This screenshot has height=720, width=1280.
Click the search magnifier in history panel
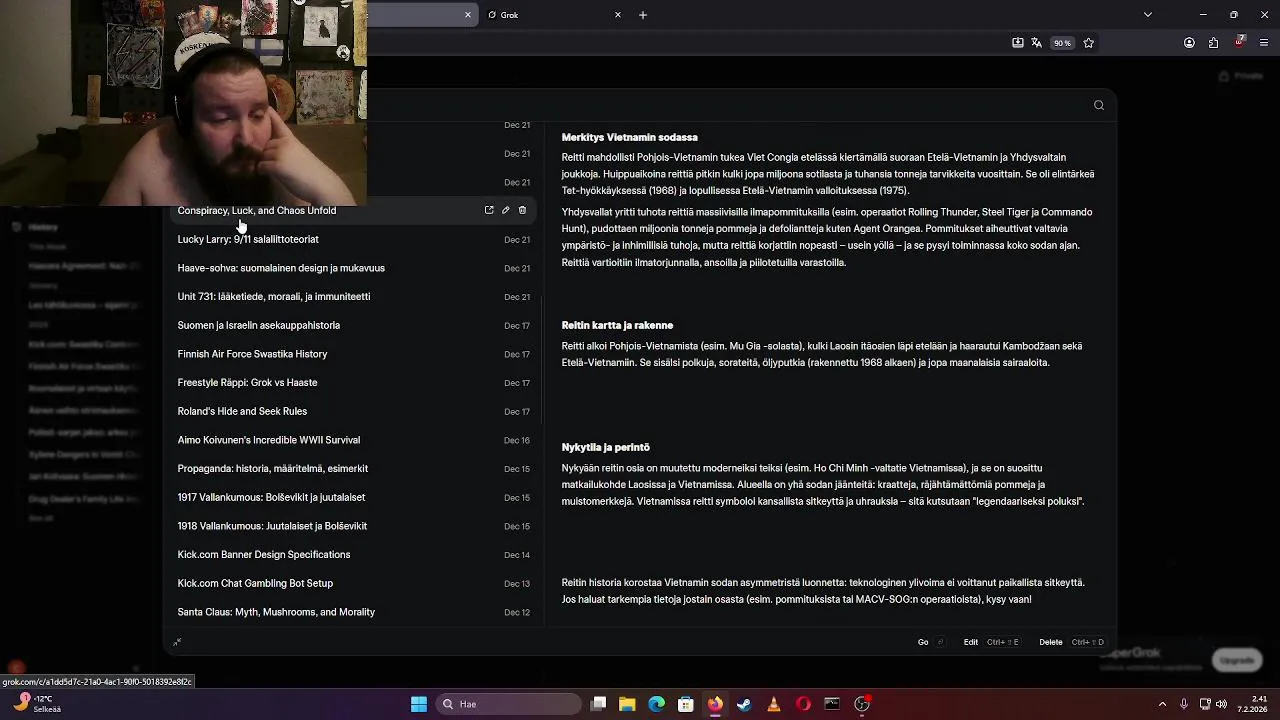1099,105
